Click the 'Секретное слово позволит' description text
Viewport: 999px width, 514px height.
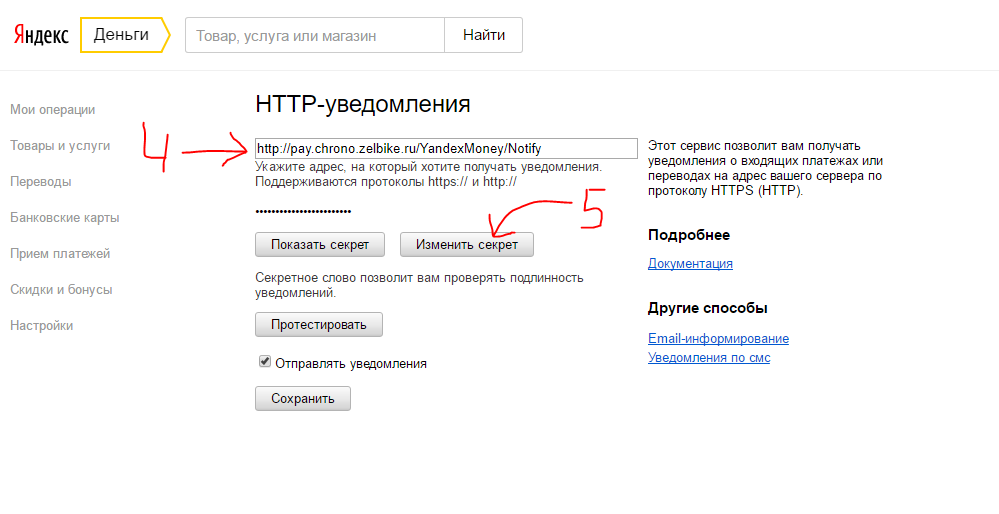point(419,285)
